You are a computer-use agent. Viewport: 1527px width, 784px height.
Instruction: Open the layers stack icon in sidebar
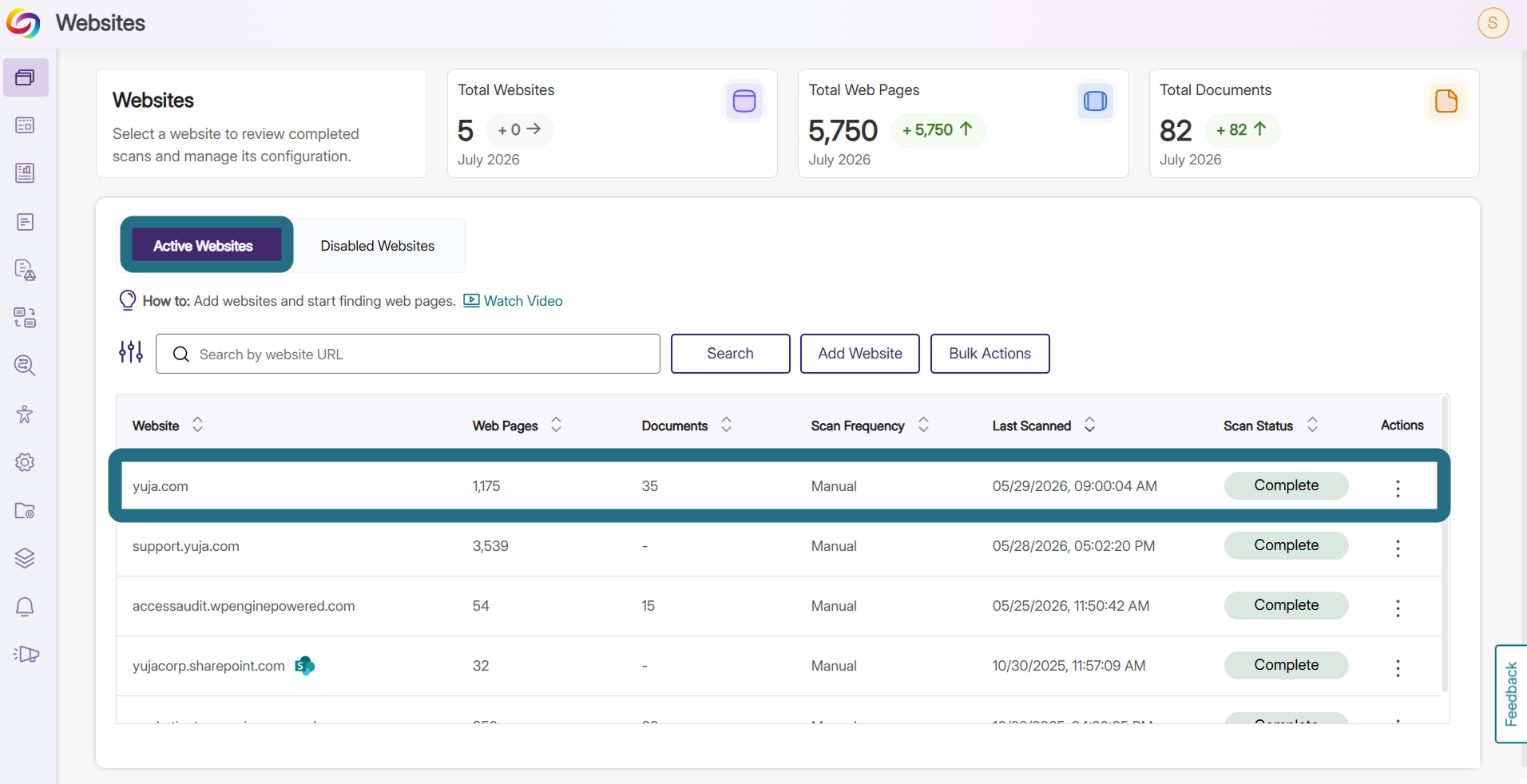click(x=25, y=558)
